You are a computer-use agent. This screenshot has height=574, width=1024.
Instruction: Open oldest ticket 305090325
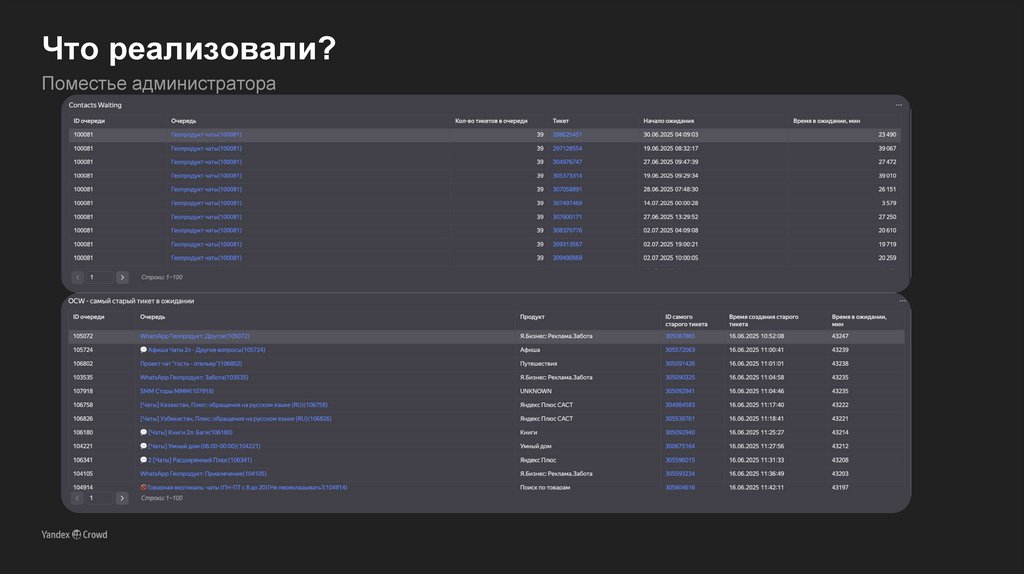pyautogui.click(x=680, y=377)
